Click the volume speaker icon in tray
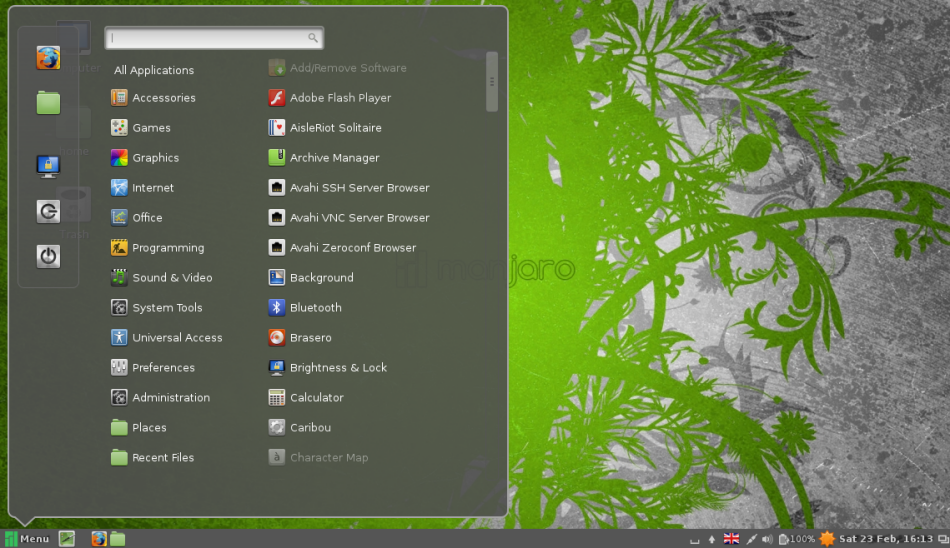This screenshot has height=548, width=950. pyautogui.click(x=767, y=539)
